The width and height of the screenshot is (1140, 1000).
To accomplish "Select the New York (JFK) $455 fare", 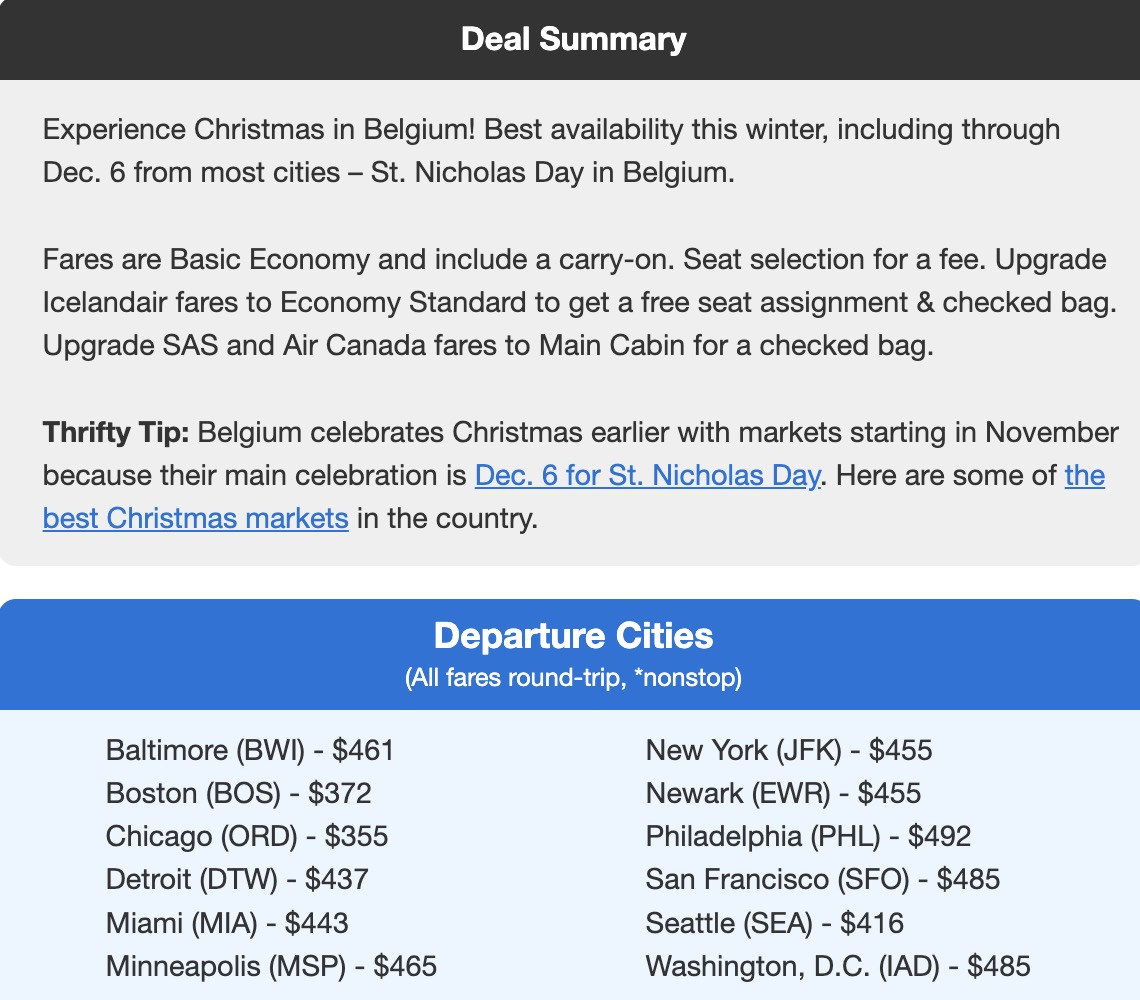I will coord(789,750).
